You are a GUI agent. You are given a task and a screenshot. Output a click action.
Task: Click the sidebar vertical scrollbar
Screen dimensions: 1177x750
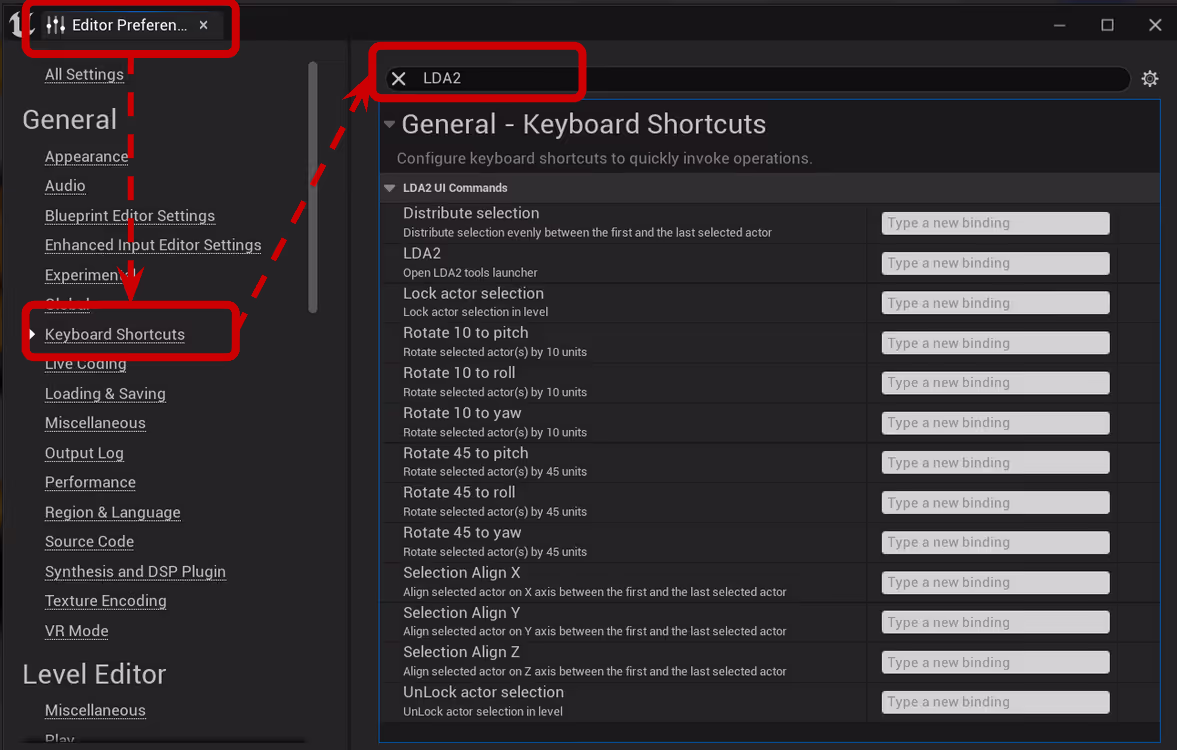313,187
